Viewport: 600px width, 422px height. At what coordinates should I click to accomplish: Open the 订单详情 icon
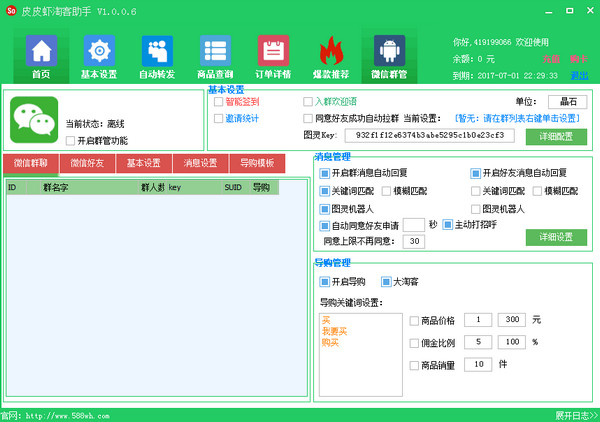[x=273, y=56]
